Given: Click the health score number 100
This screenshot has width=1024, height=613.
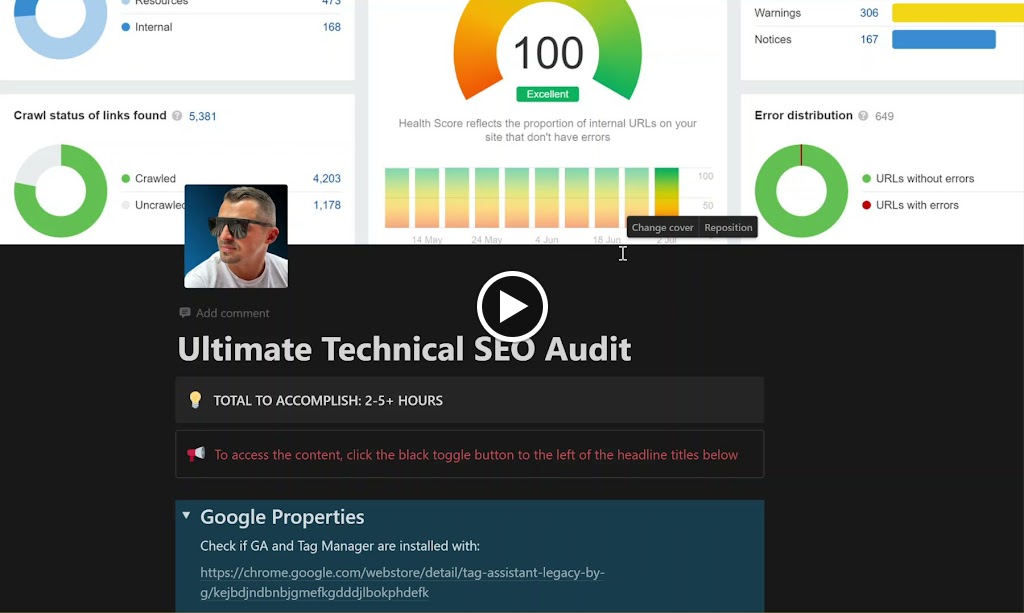Looking at the screenshot, I should pos(548,53).
